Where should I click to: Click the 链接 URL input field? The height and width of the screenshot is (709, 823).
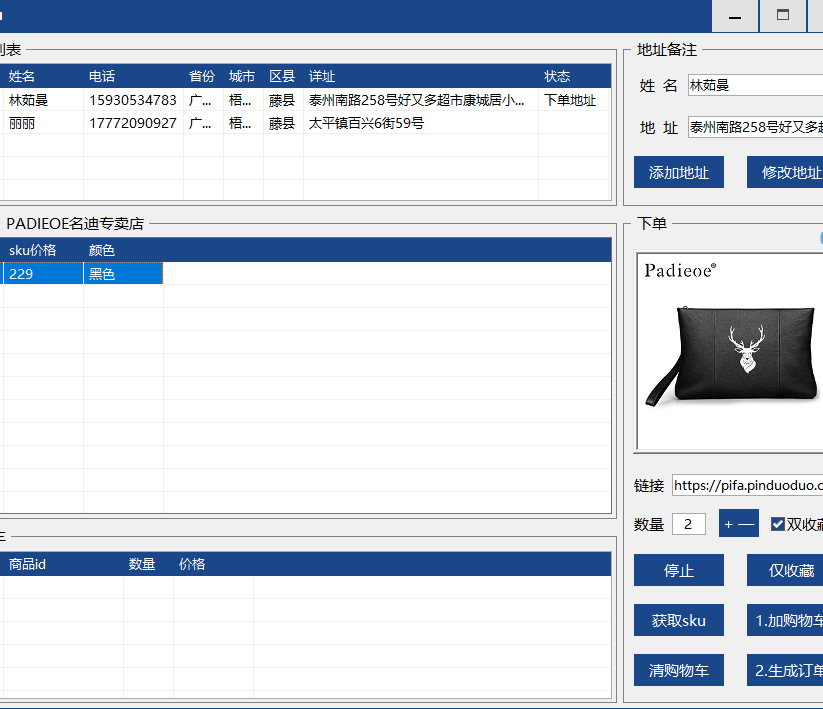pos(747,486)
